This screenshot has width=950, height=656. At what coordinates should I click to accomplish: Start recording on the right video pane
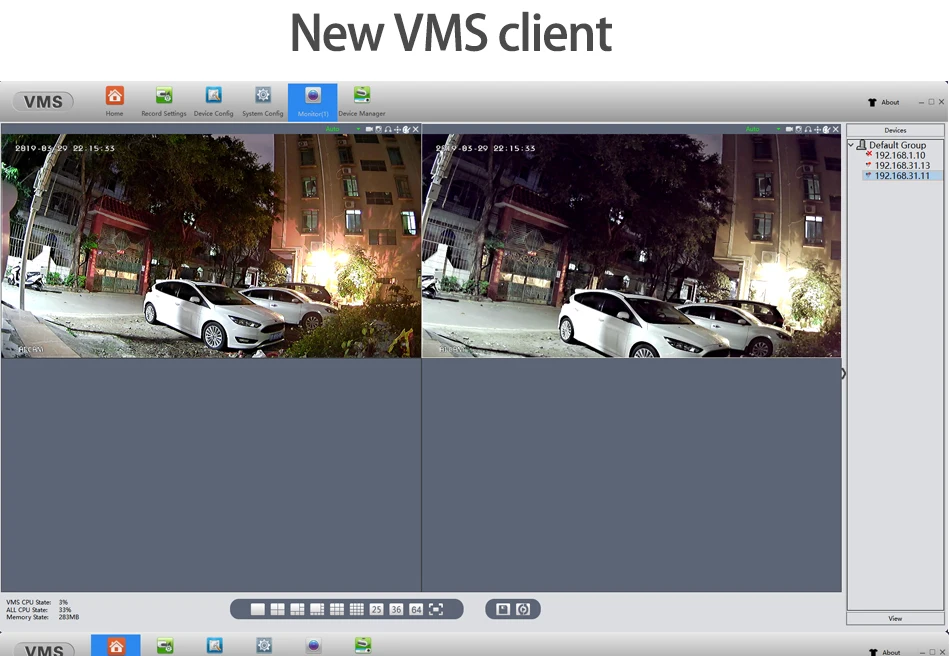[789, 129]
